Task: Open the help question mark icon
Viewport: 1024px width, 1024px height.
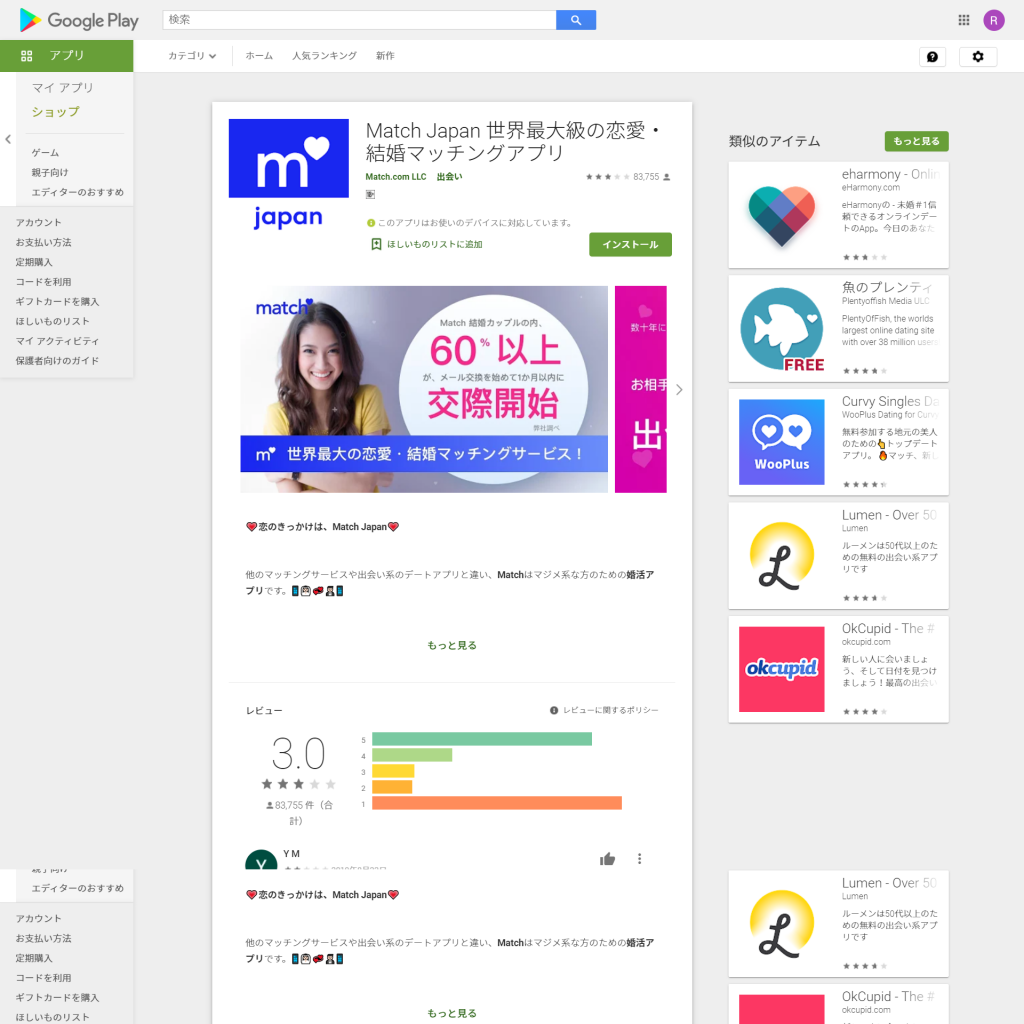Action: pos(932,57)
